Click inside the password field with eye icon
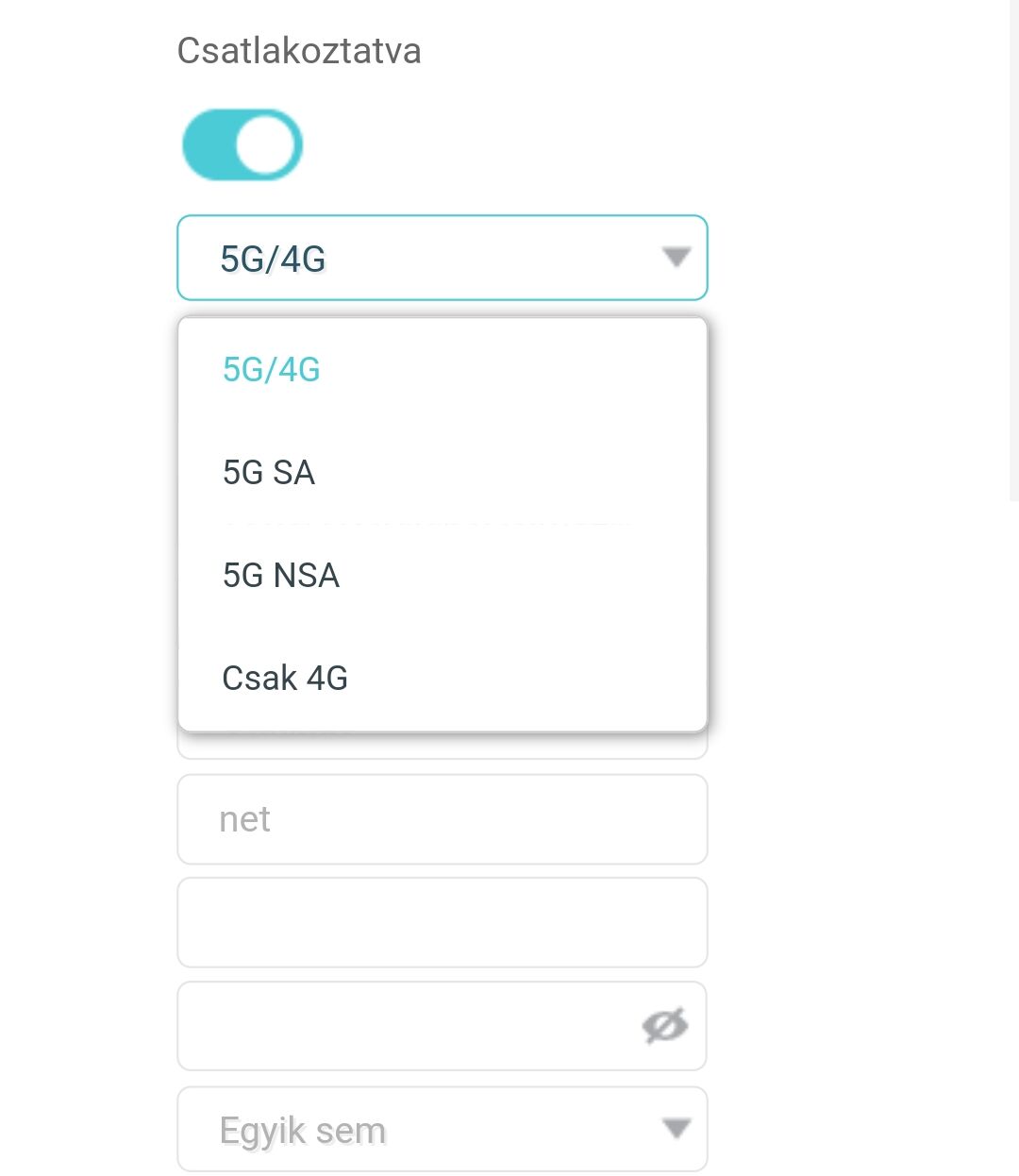Image resolution: width=1019 pixels, height=1176 pixels. (406, 1026)
